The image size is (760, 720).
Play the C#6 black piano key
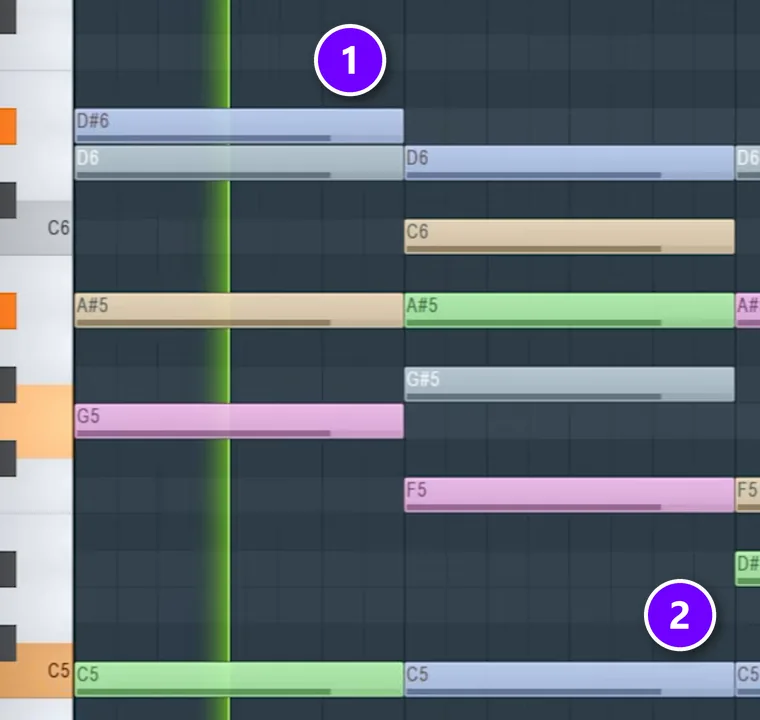point(8,200)
